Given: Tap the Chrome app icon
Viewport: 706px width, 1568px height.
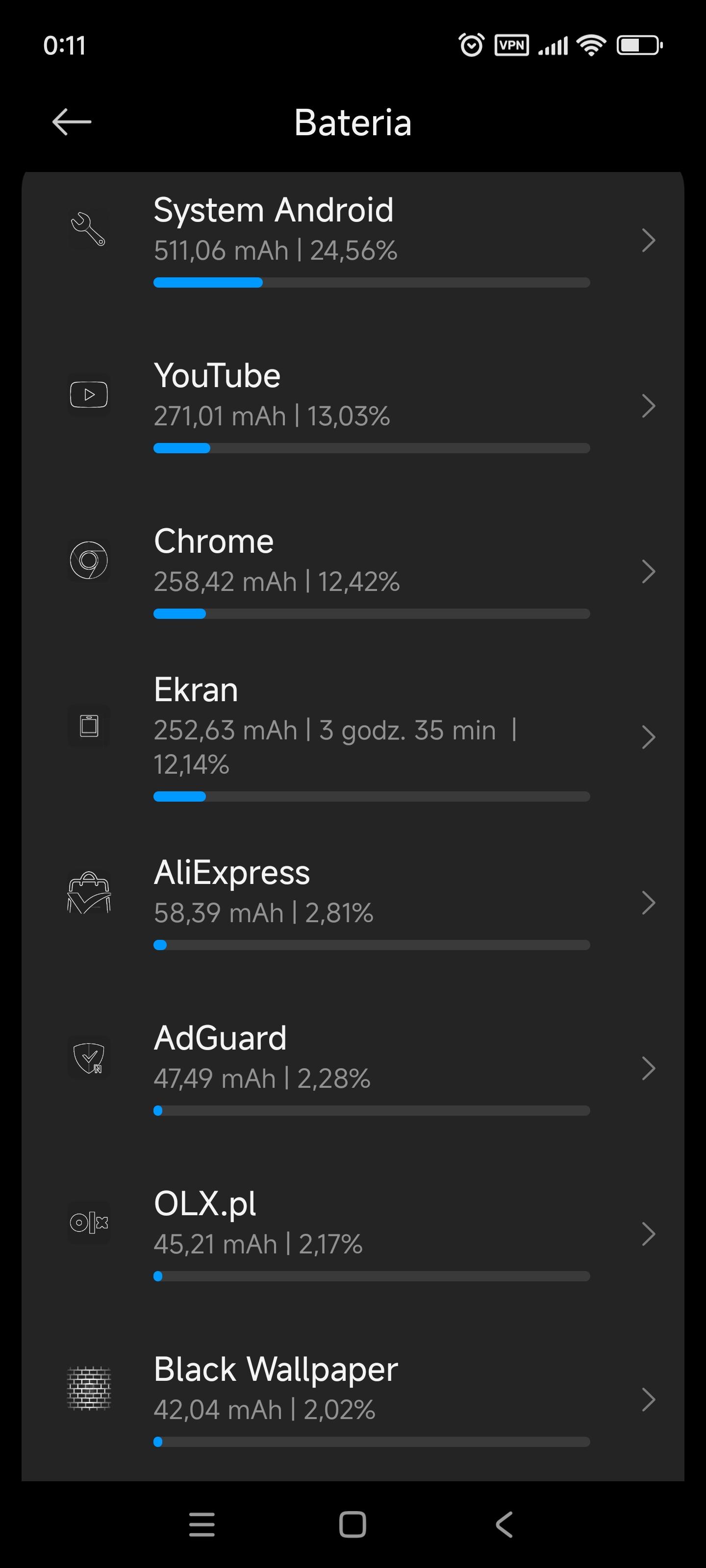Looking at the screenshot, I should [x=89, y=560].
